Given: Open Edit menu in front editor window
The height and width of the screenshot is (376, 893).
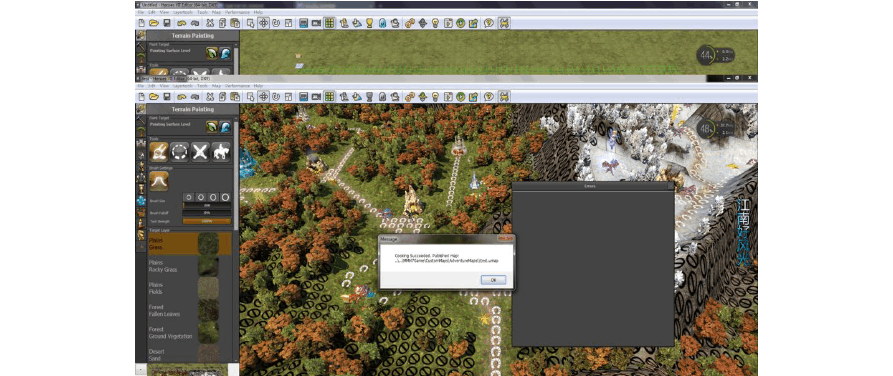Looking at the screenshot, I should [152, 86].
